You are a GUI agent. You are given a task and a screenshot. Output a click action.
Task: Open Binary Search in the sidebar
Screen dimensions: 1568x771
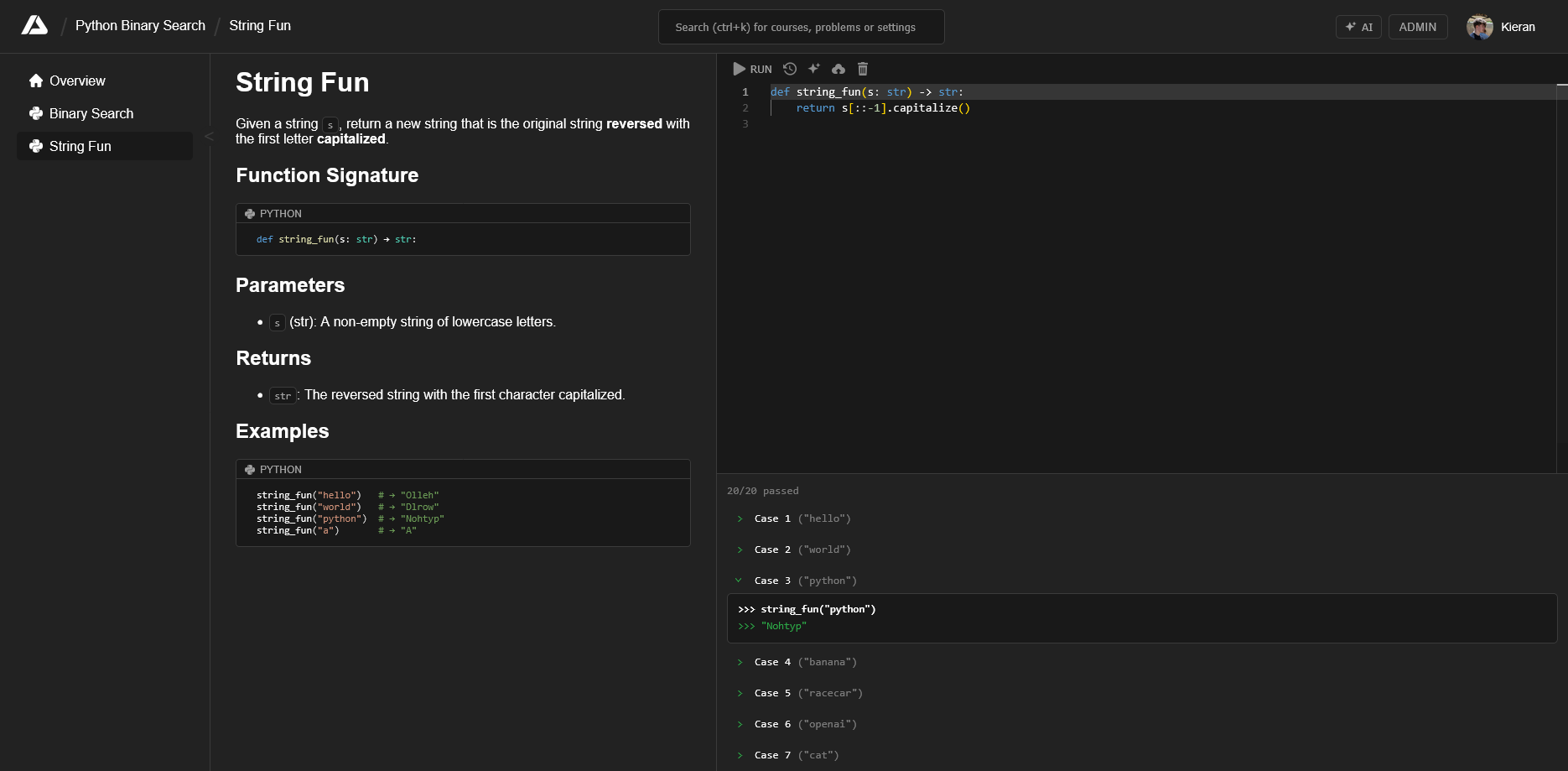105,113
